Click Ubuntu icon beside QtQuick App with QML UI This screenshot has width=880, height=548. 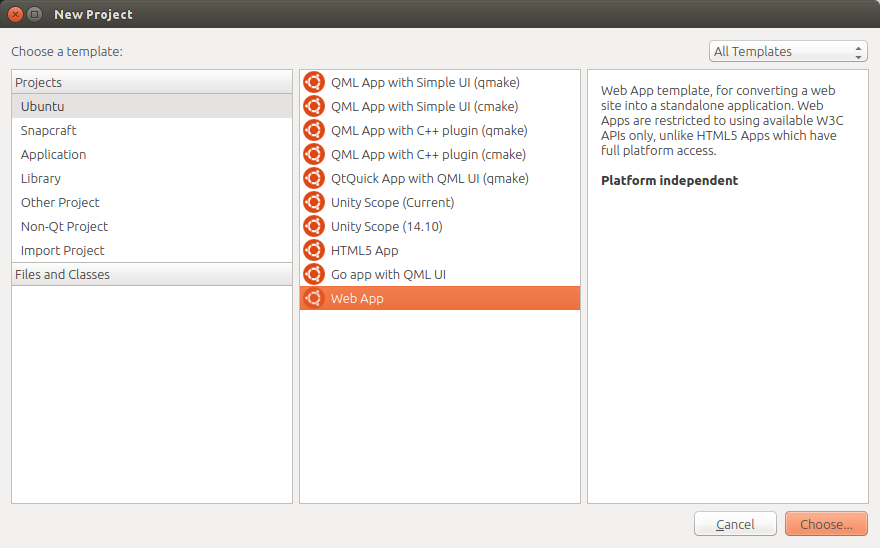pos(314,178)
